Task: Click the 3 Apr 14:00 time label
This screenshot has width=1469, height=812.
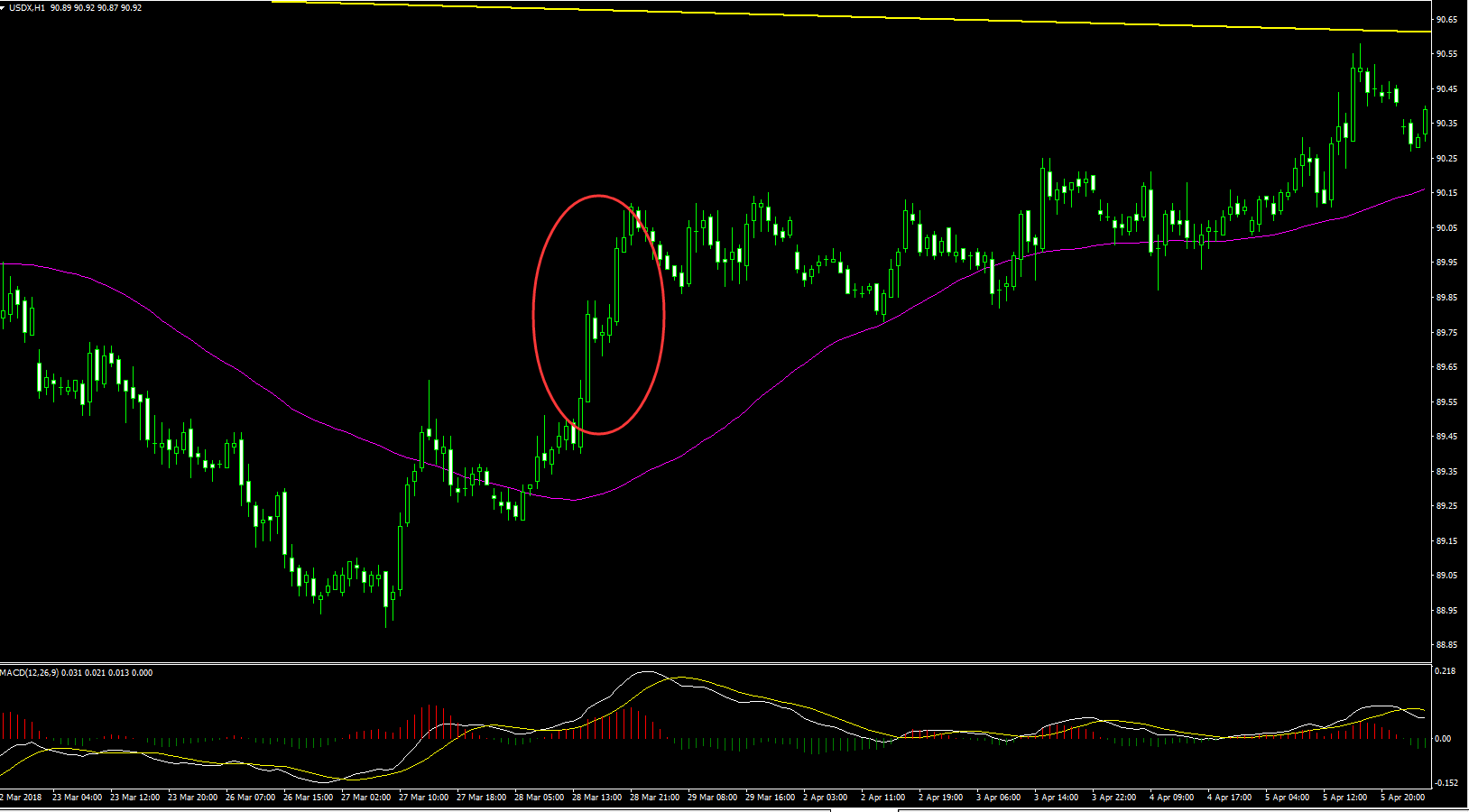Action: [1056, 798]
